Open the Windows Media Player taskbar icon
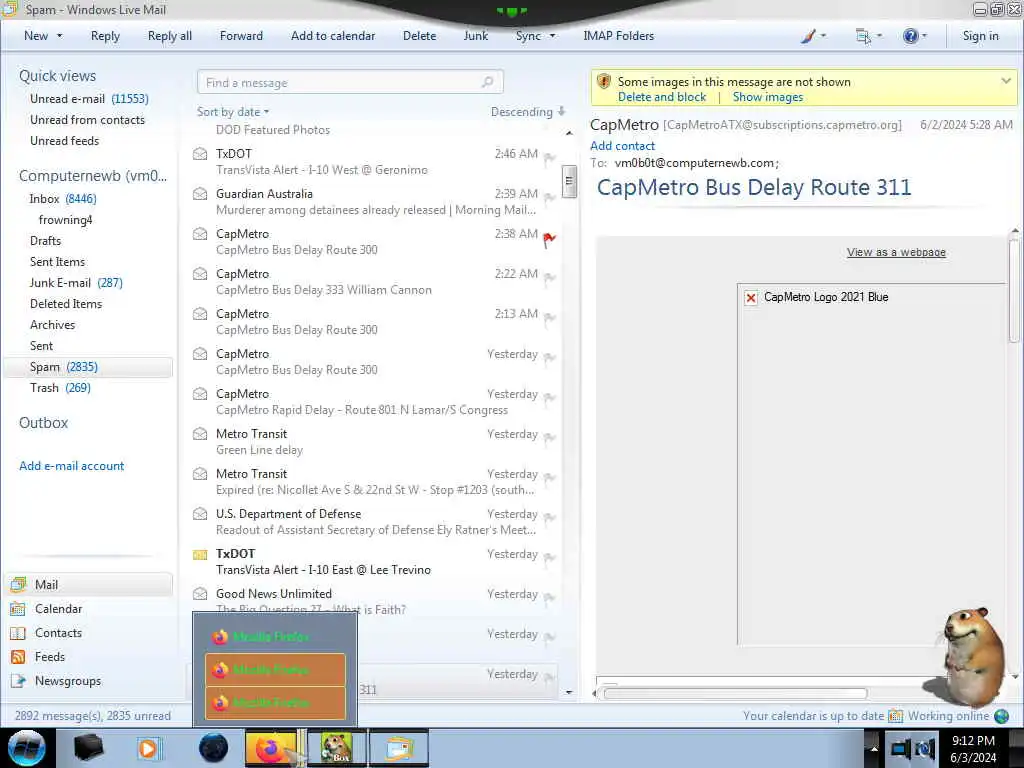1024x768 pixels. tap(148, 748)
